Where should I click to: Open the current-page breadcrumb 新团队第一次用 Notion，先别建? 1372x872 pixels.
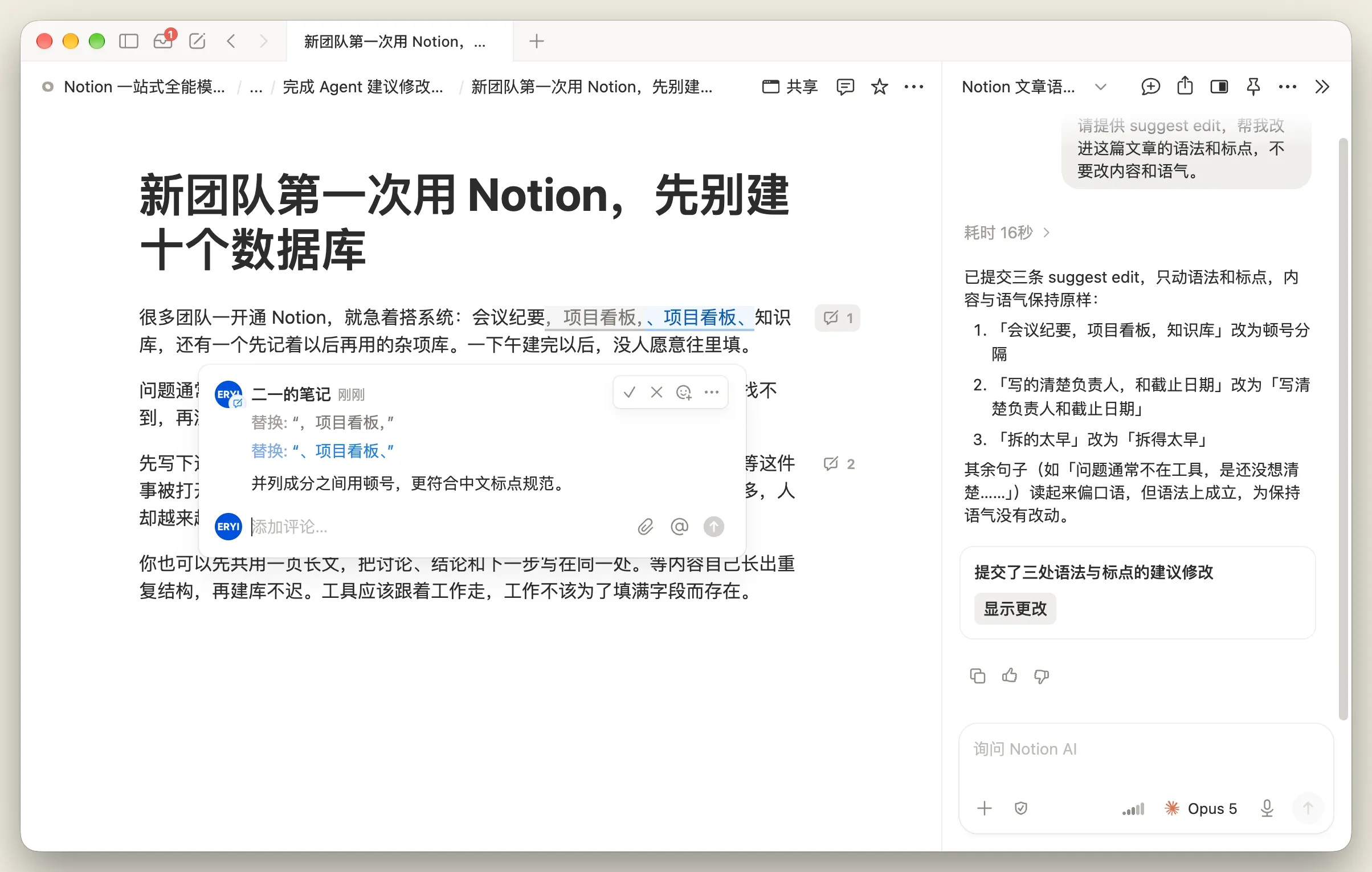(591, 87)
